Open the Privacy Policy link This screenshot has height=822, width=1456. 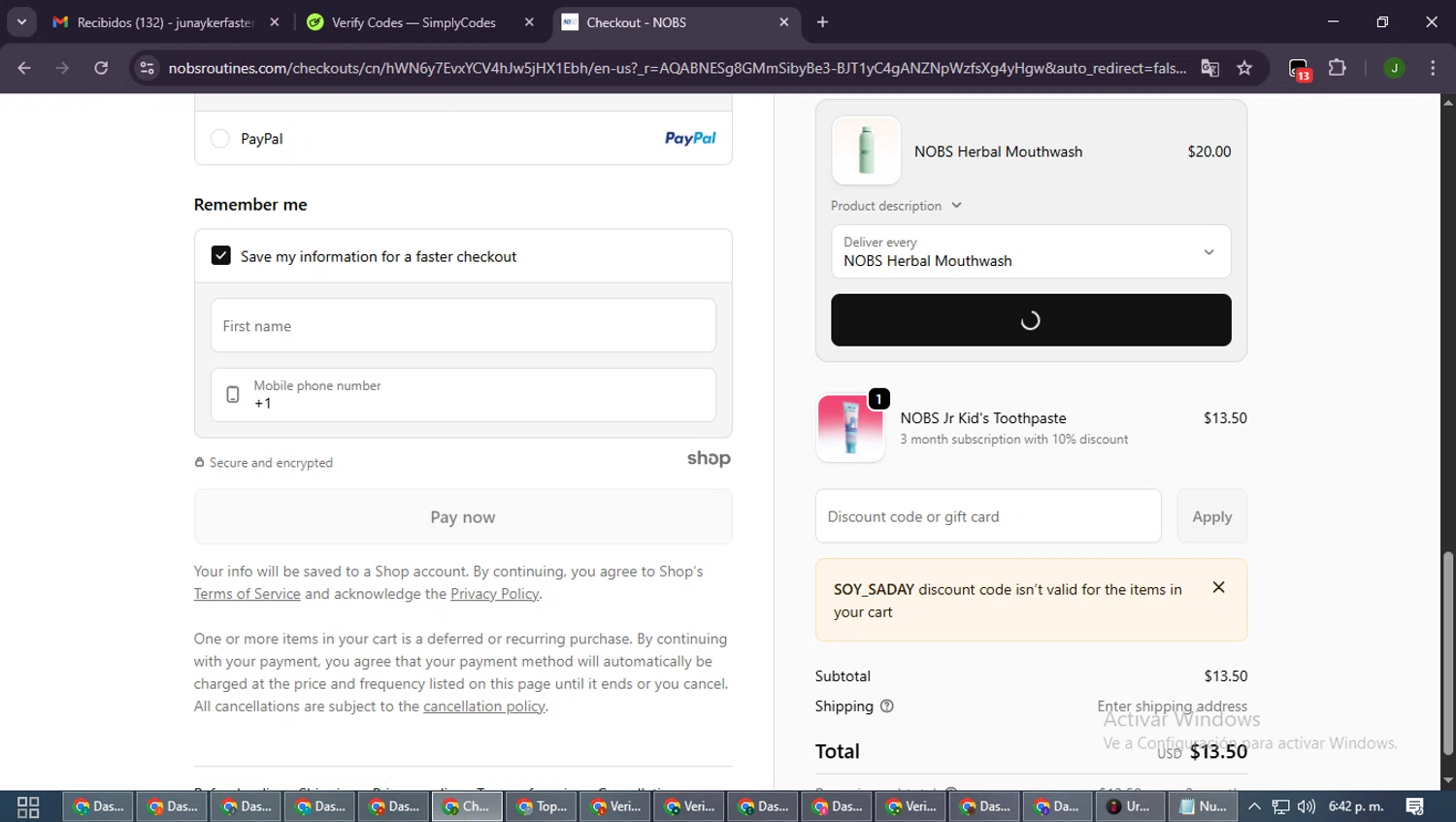(x=494, y=594)
